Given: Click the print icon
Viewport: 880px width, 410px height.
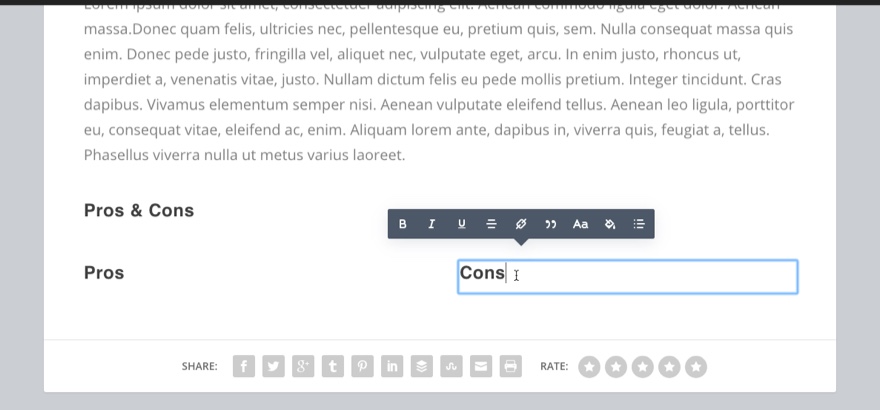Looking at the screenshot, I should (x=511, y=367).
